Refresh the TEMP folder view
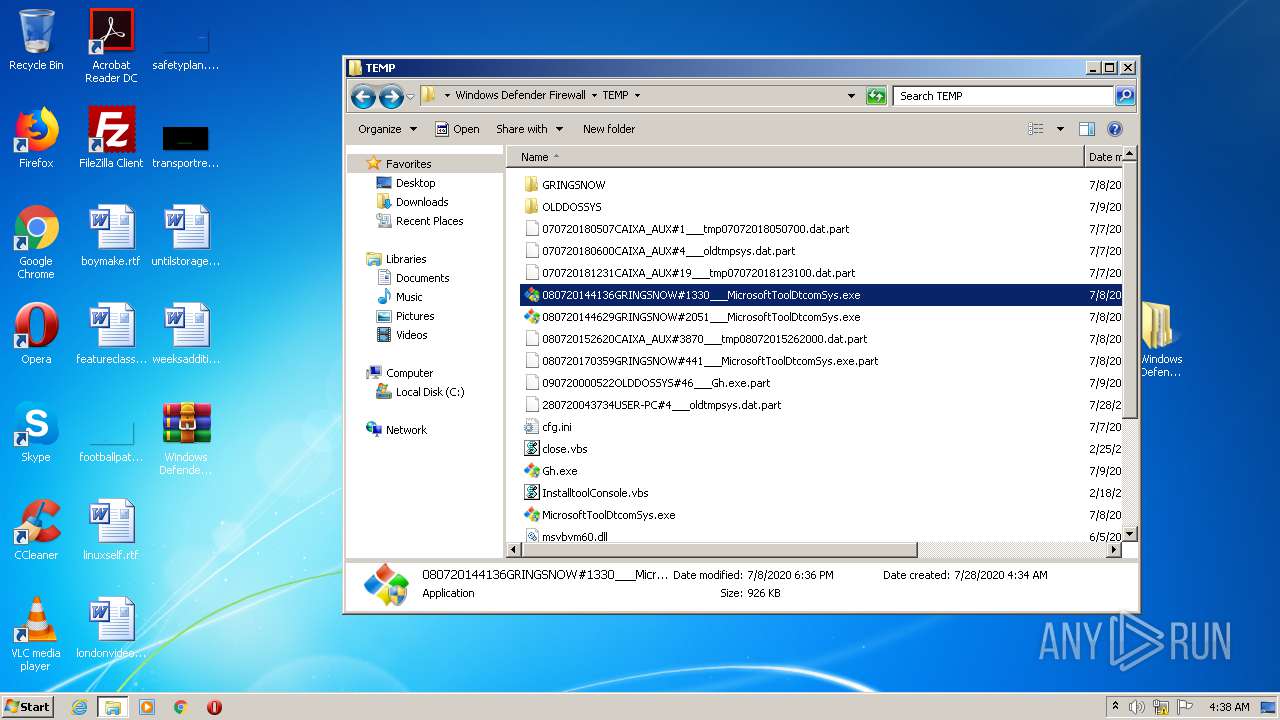This screenshot has height=720, width=1280. pos(876,96)
